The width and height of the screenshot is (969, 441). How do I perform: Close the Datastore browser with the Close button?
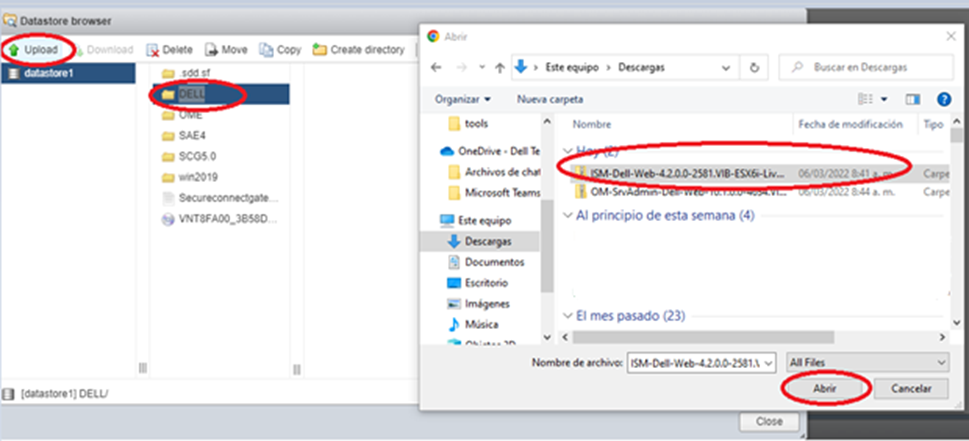point(769,422)
